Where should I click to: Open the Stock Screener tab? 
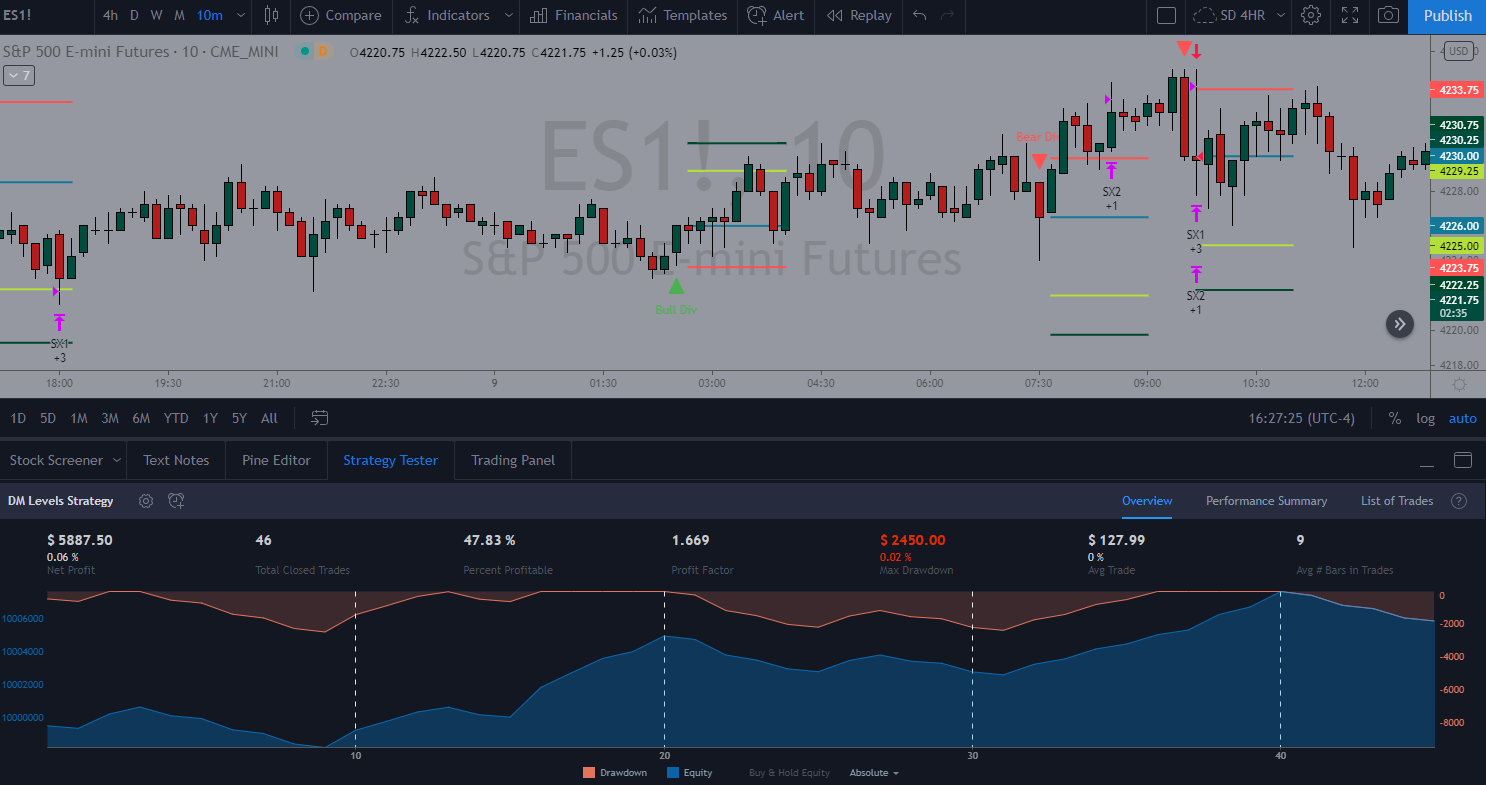(56, 460)
